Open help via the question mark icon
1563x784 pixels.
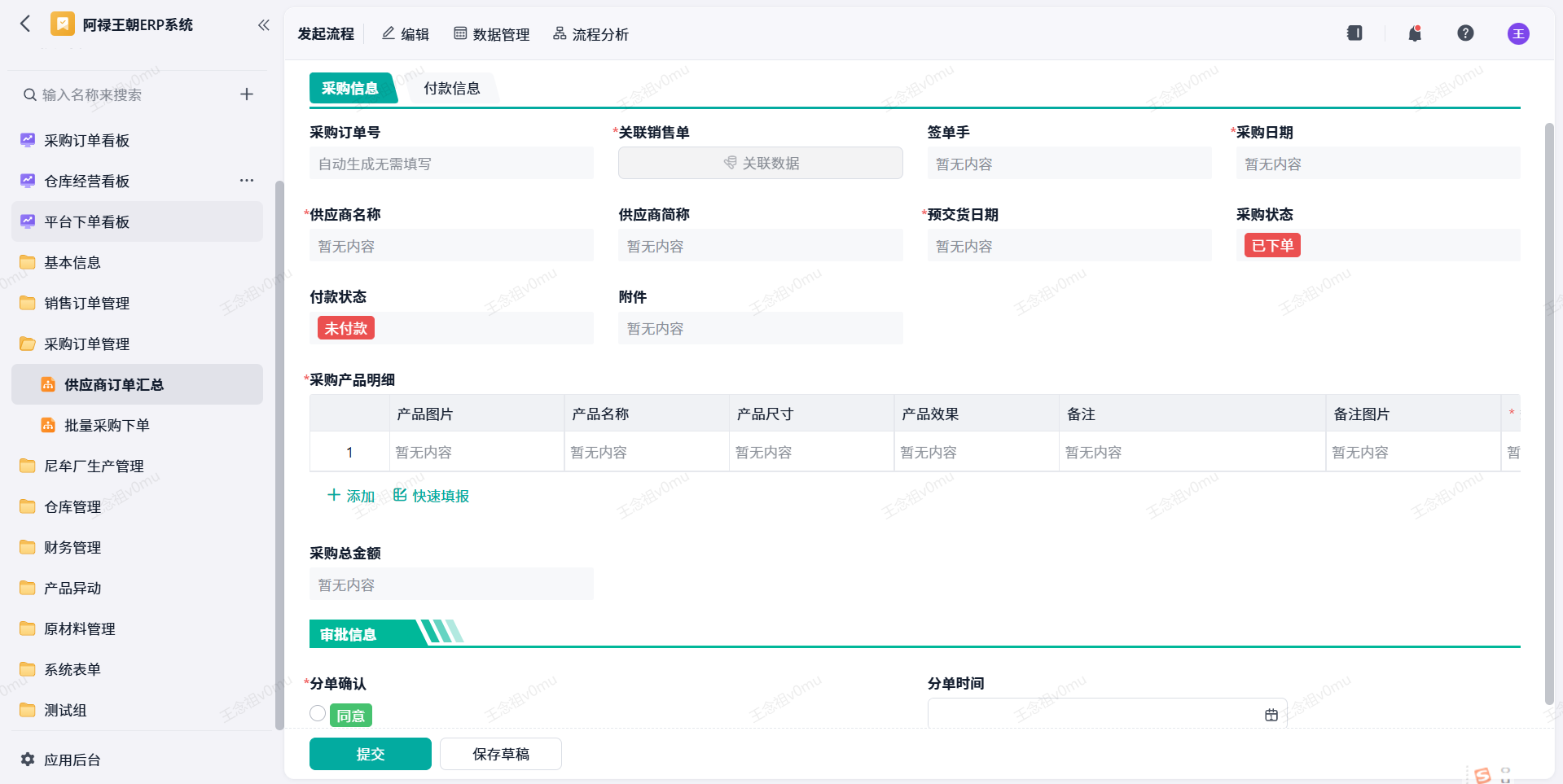click(x=1465, y=33)
